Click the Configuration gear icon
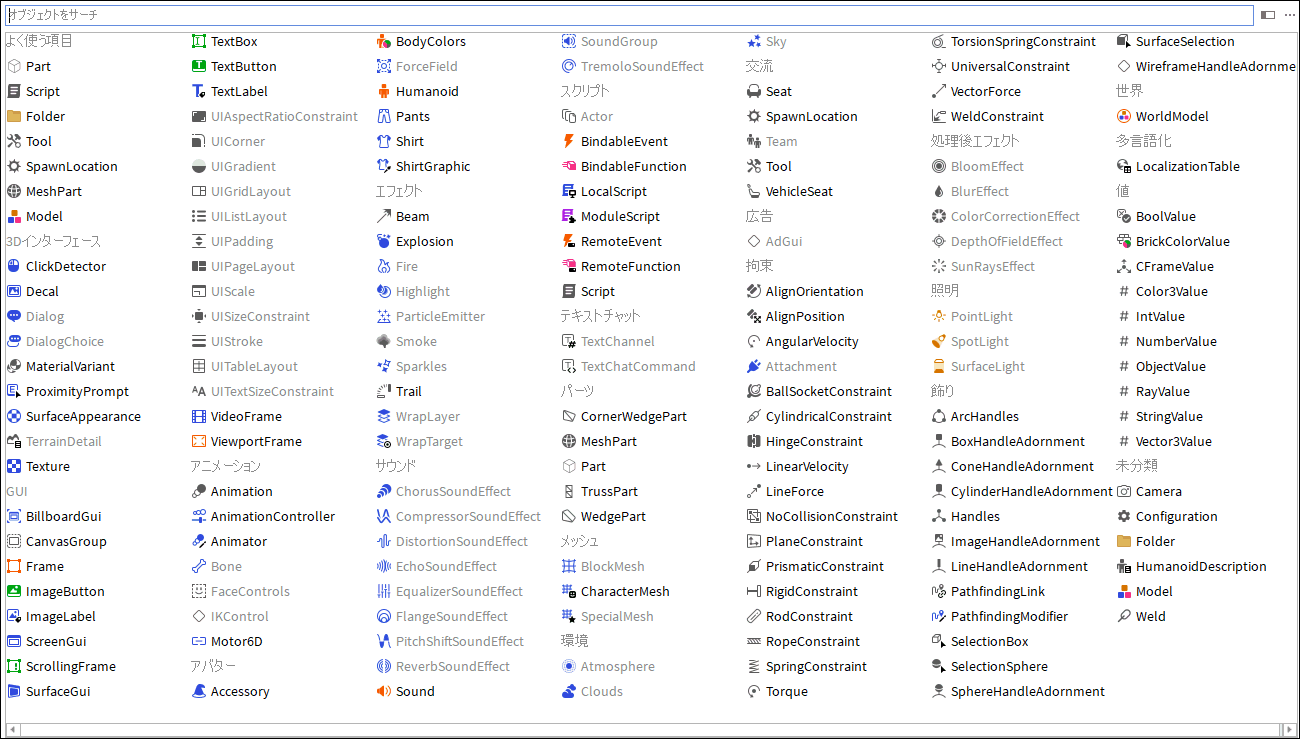Screen dimensions: 1300x739 coord(1124,516)
